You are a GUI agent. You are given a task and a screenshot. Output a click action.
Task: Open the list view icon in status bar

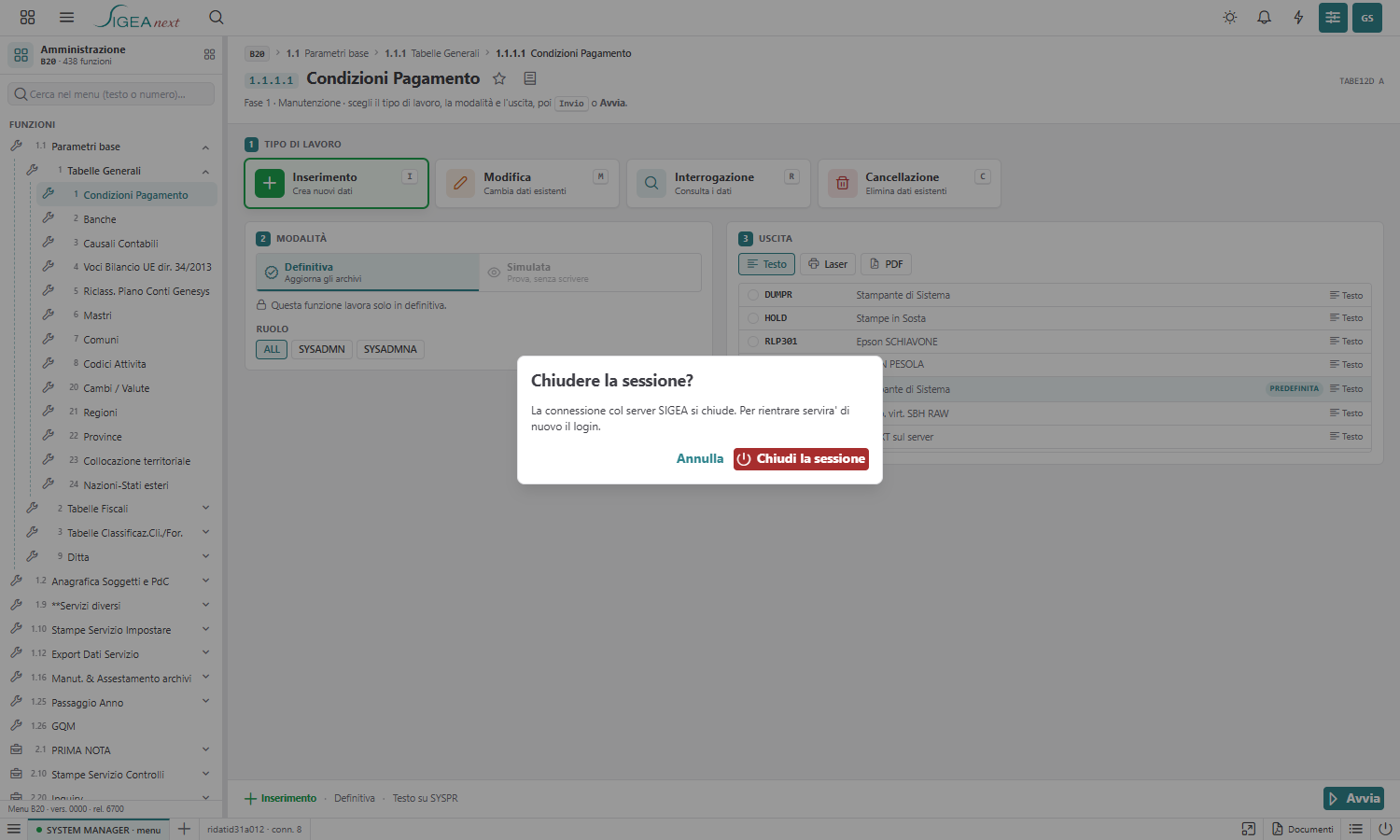(1356, 829)
